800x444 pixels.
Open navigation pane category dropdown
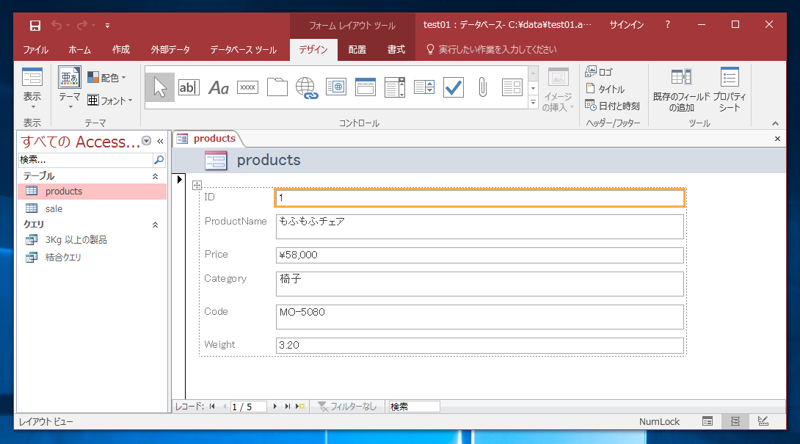146,141
